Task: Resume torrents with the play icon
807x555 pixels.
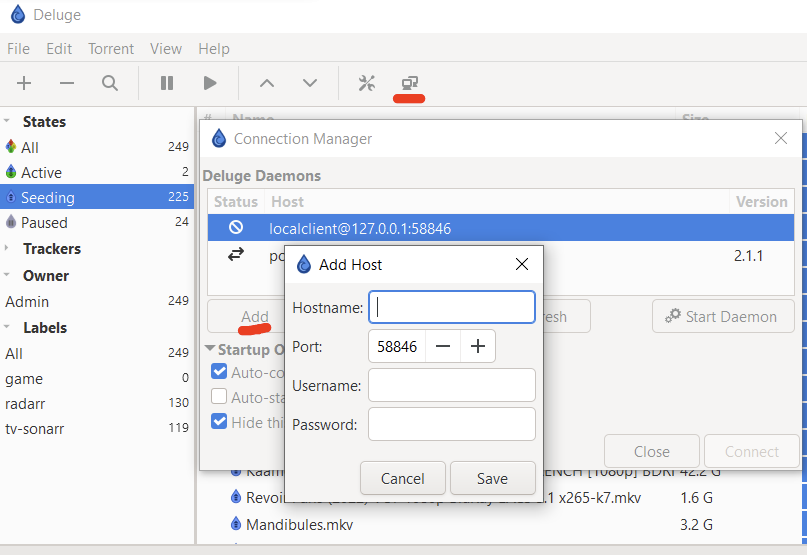Action: pyautogui.click(x=209, y=83)
